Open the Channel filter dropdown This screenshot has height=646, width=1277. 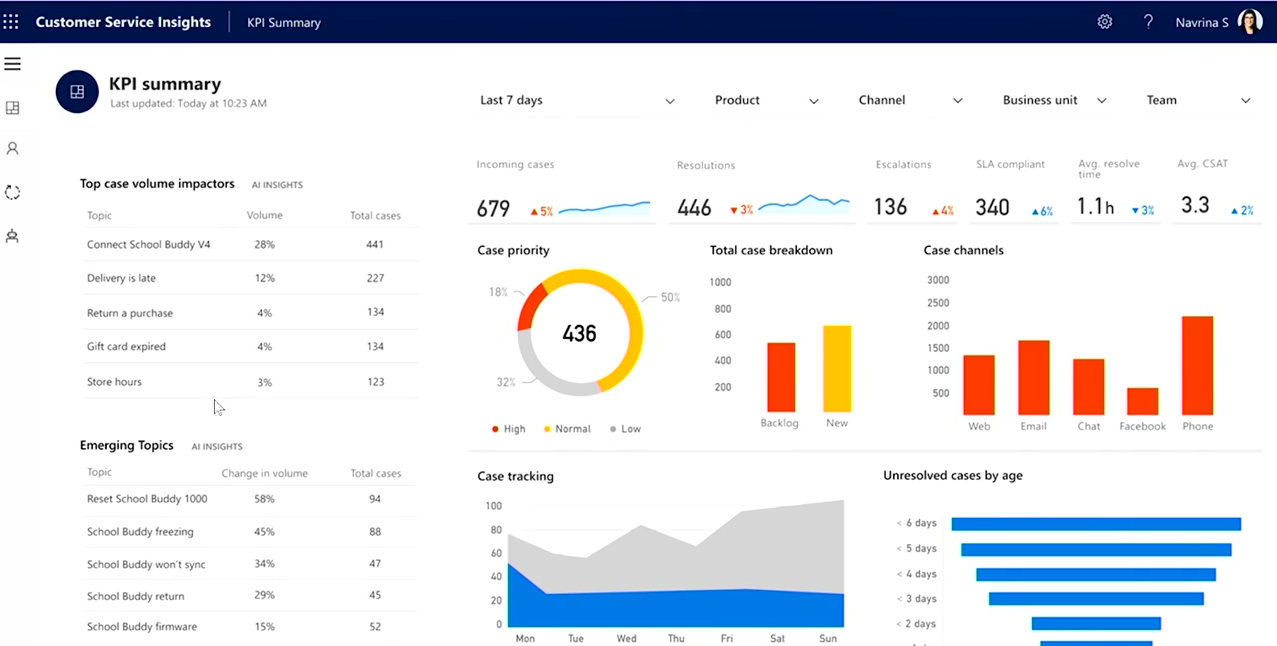coord(910,100)
